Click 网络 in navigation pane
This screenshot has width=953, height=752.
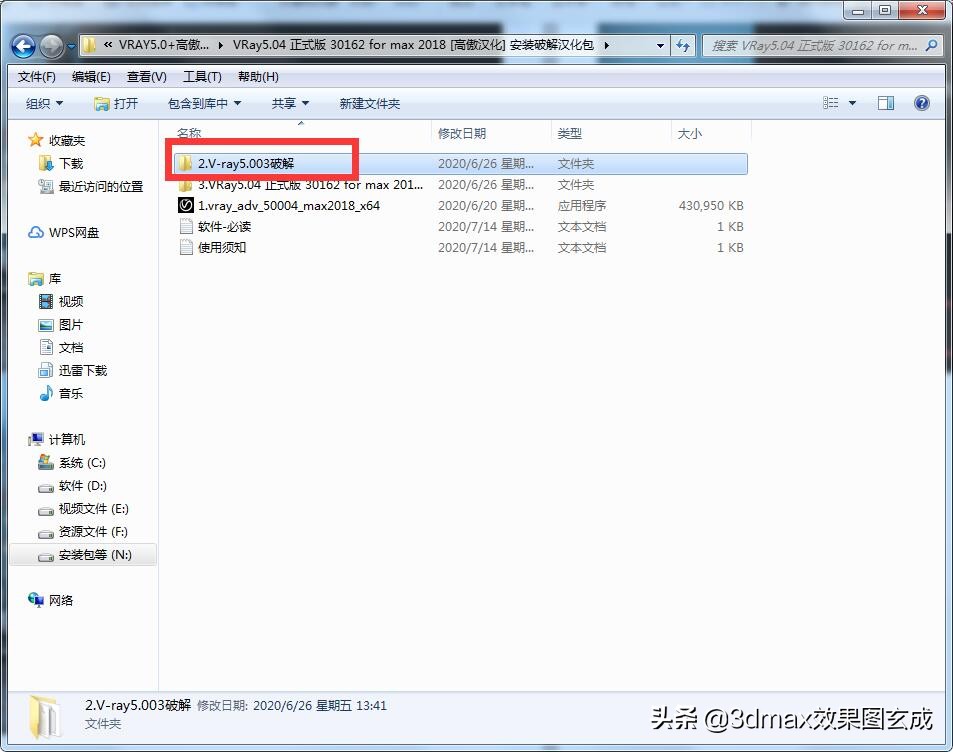click(x=50, y=601)
